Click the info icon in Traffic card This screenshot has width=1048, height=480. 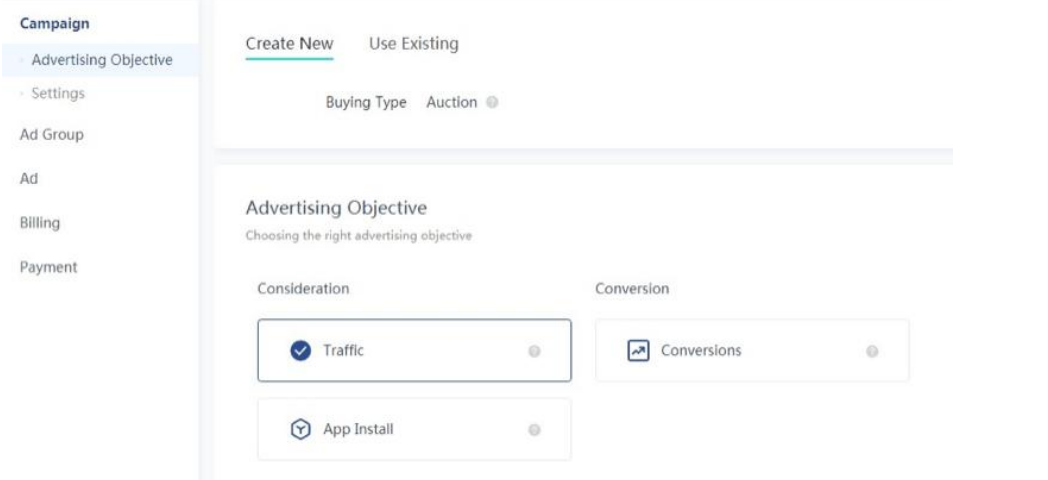(x=534, y=352)
